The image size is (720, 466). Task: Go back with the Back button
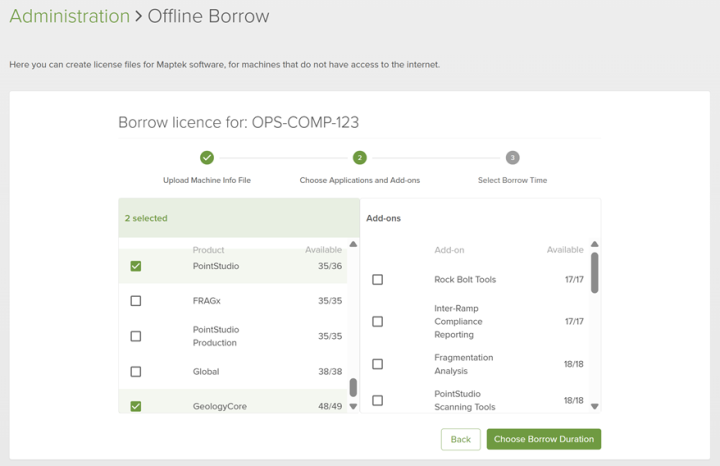pyautogui.click(x=461, y=439)
